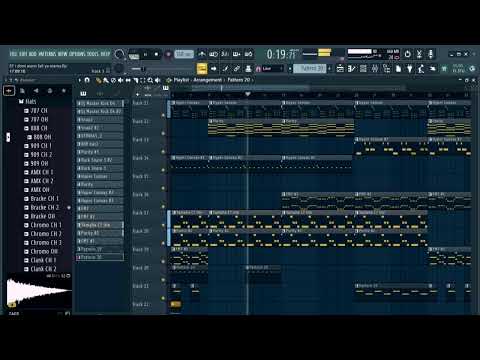
Task: Select the playlist Mute tool
Action: 121,80
